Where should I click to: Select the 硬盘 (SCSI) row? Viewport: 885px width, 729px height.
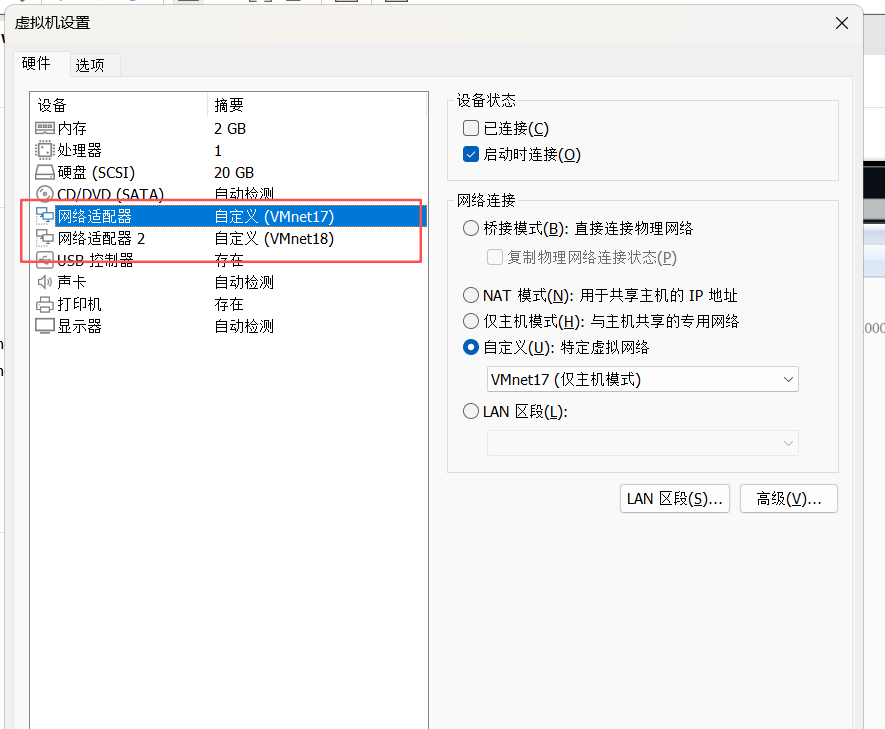pos(229,172)
